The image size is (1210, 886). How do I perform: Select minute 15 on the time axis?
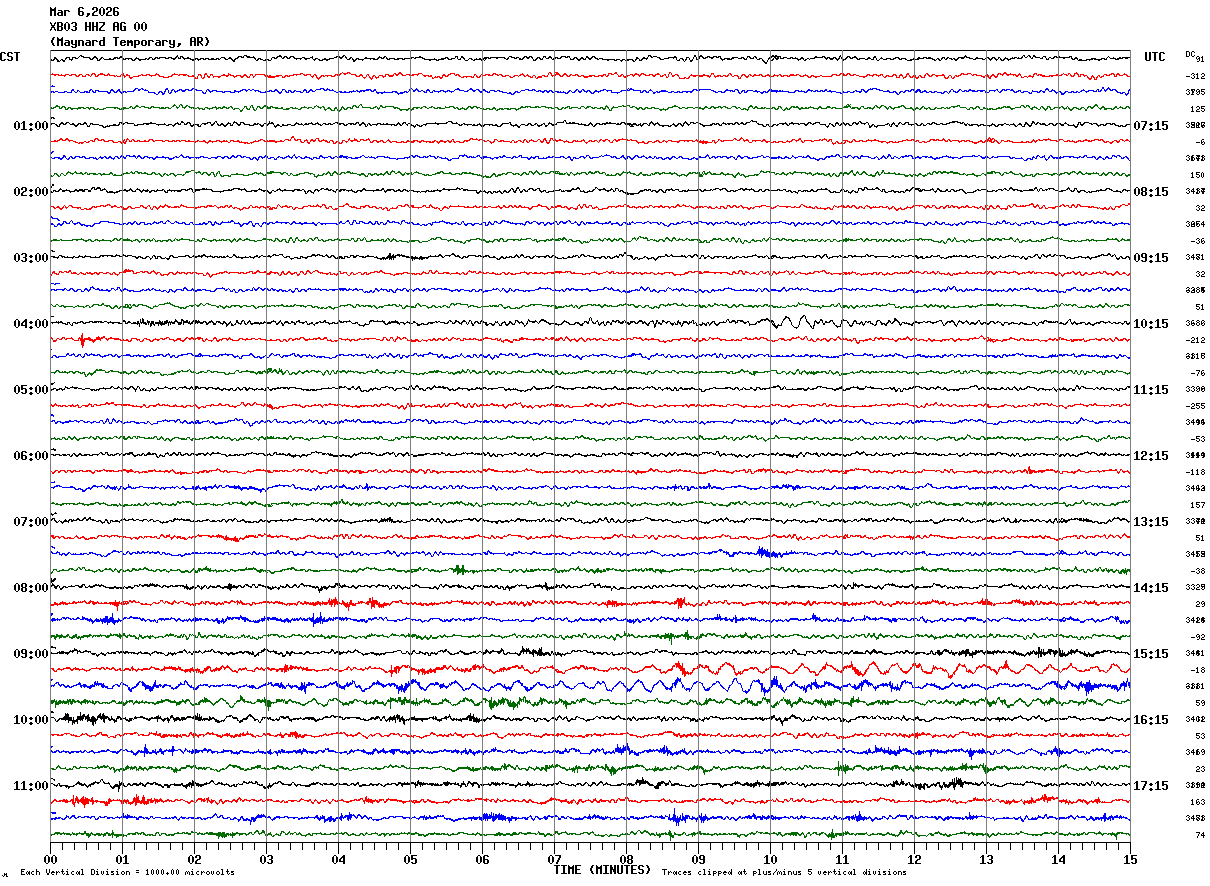coord(1129,860)
